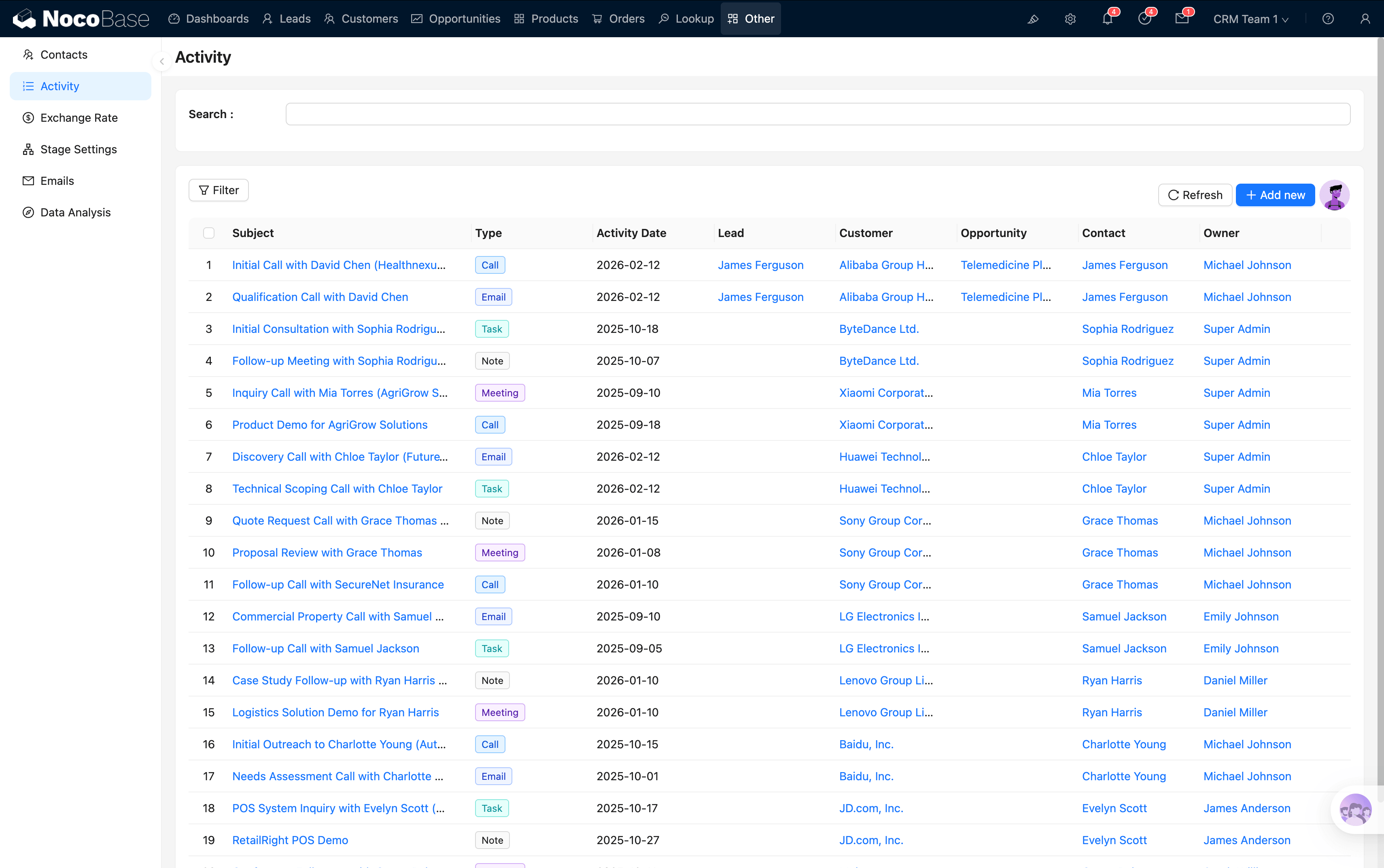Viewport: 1384px width, 868px height.
Task: Open the AI chat avatar floating button
Action: click(1355, 810)
